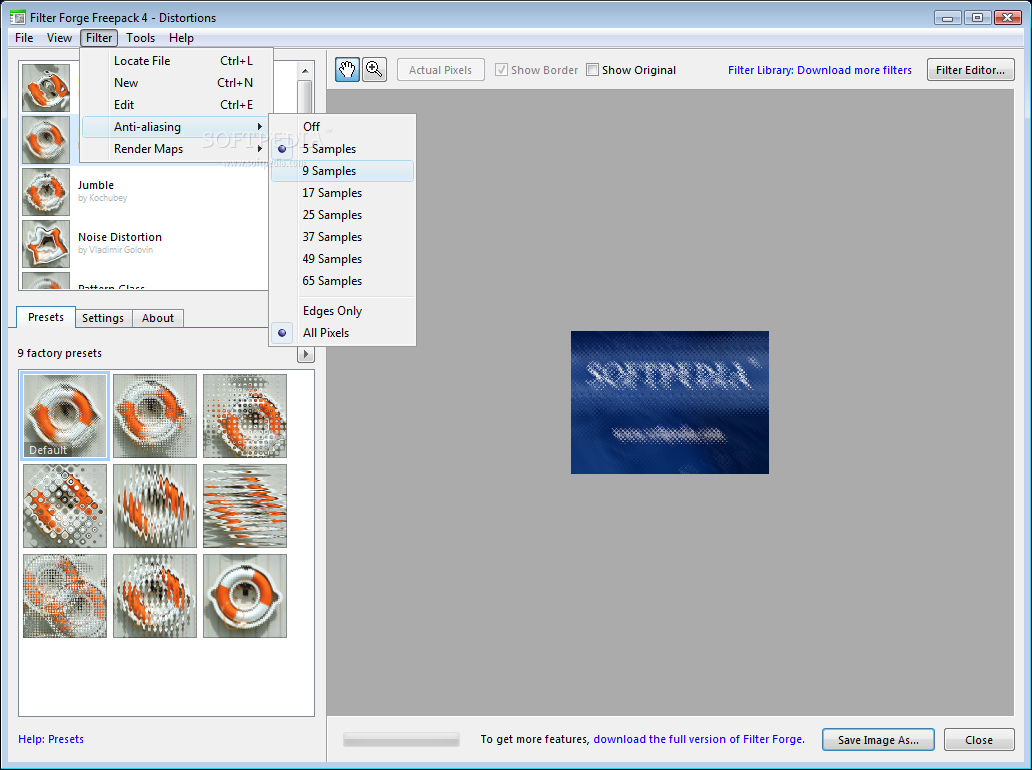The height and width of the screenshot is (770, 1032).
Task: Choose Edges Only anti-aliasing mode
Action: [x=342, y=311]
